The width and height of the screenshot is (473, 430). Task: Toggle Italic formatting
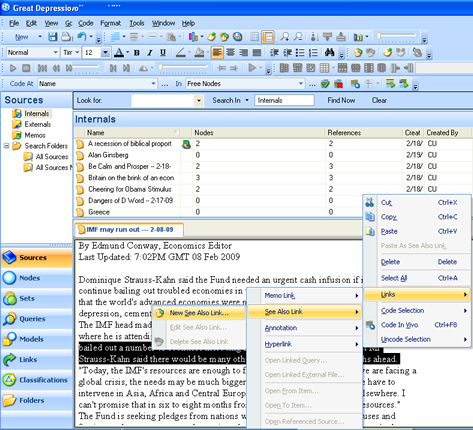pos(150,53)
